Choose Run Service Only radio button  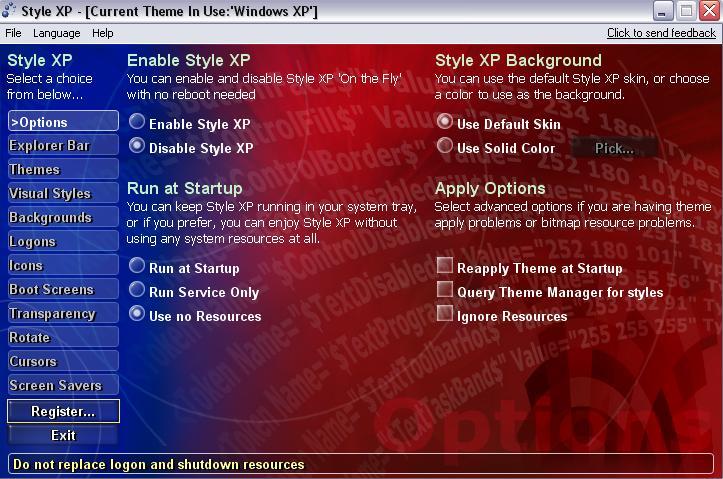point(138,292)
